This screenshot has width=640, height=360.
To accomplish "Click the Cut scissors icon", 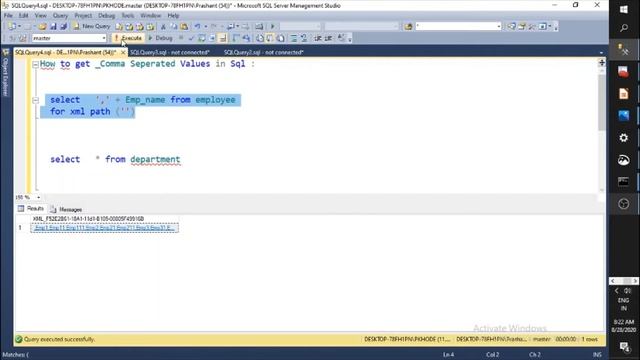I will [x=163, y=27].
